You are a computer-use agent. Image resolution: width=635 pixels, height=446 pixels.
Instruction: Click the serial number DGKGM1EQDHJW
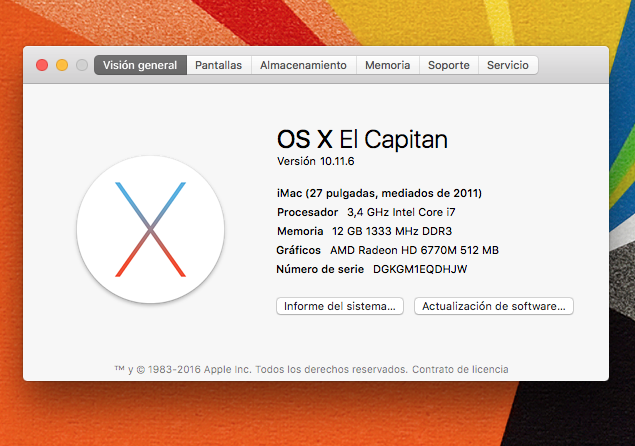click(x=420, y=269)
